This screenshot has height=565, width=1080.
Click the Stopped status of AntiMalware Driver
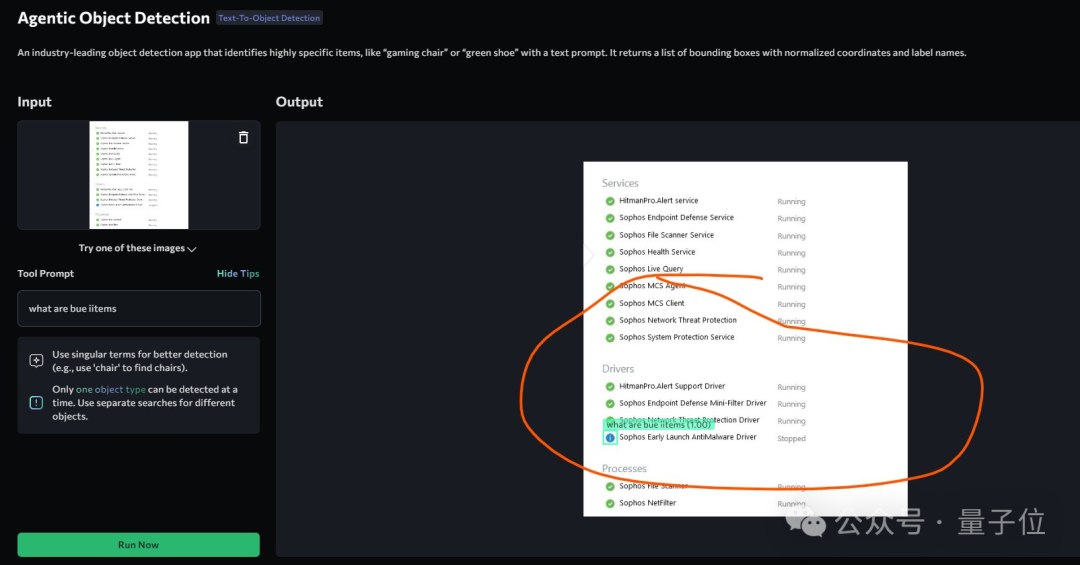coord(791,439)
